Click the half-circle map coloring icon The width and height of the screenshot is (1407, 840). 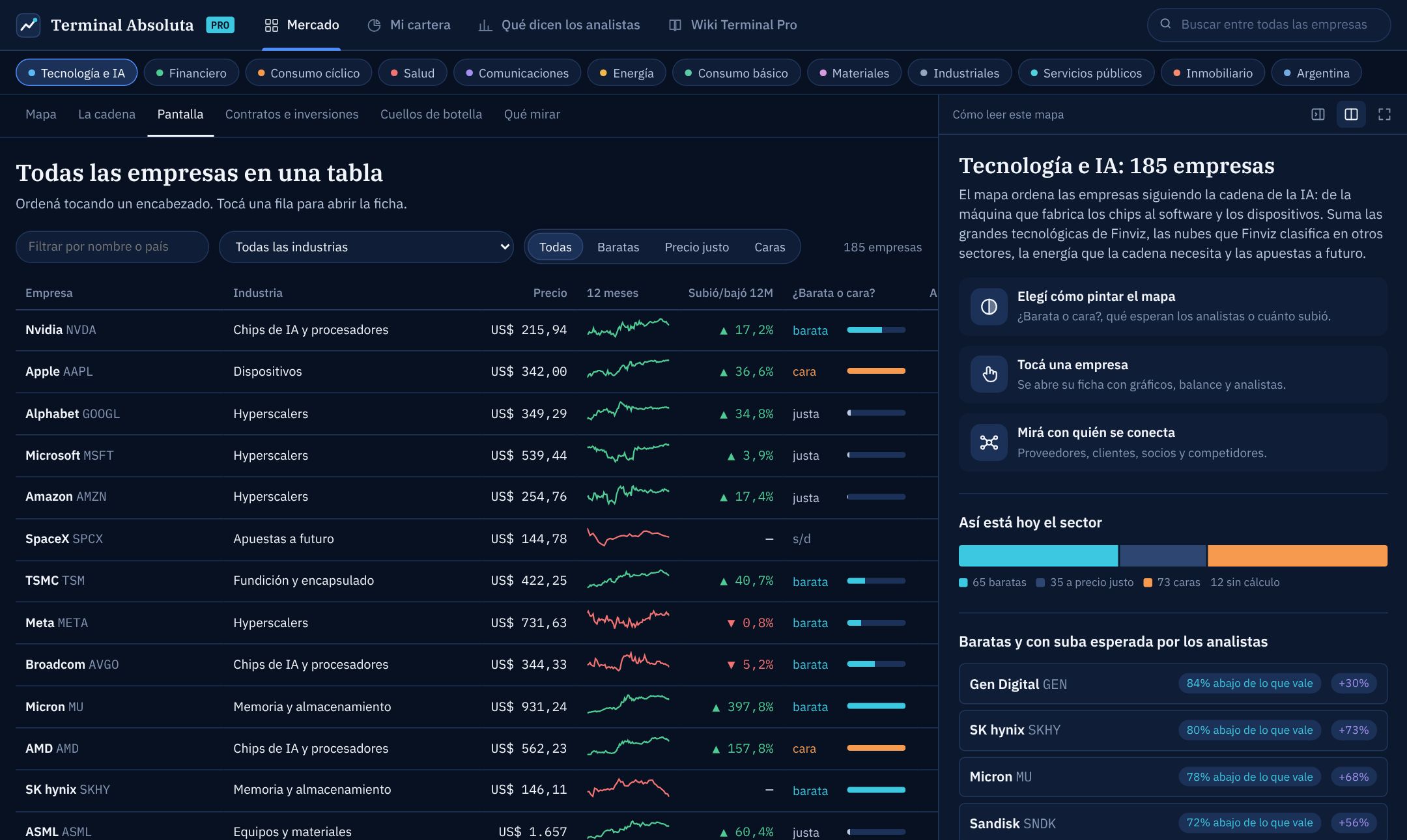989,307
